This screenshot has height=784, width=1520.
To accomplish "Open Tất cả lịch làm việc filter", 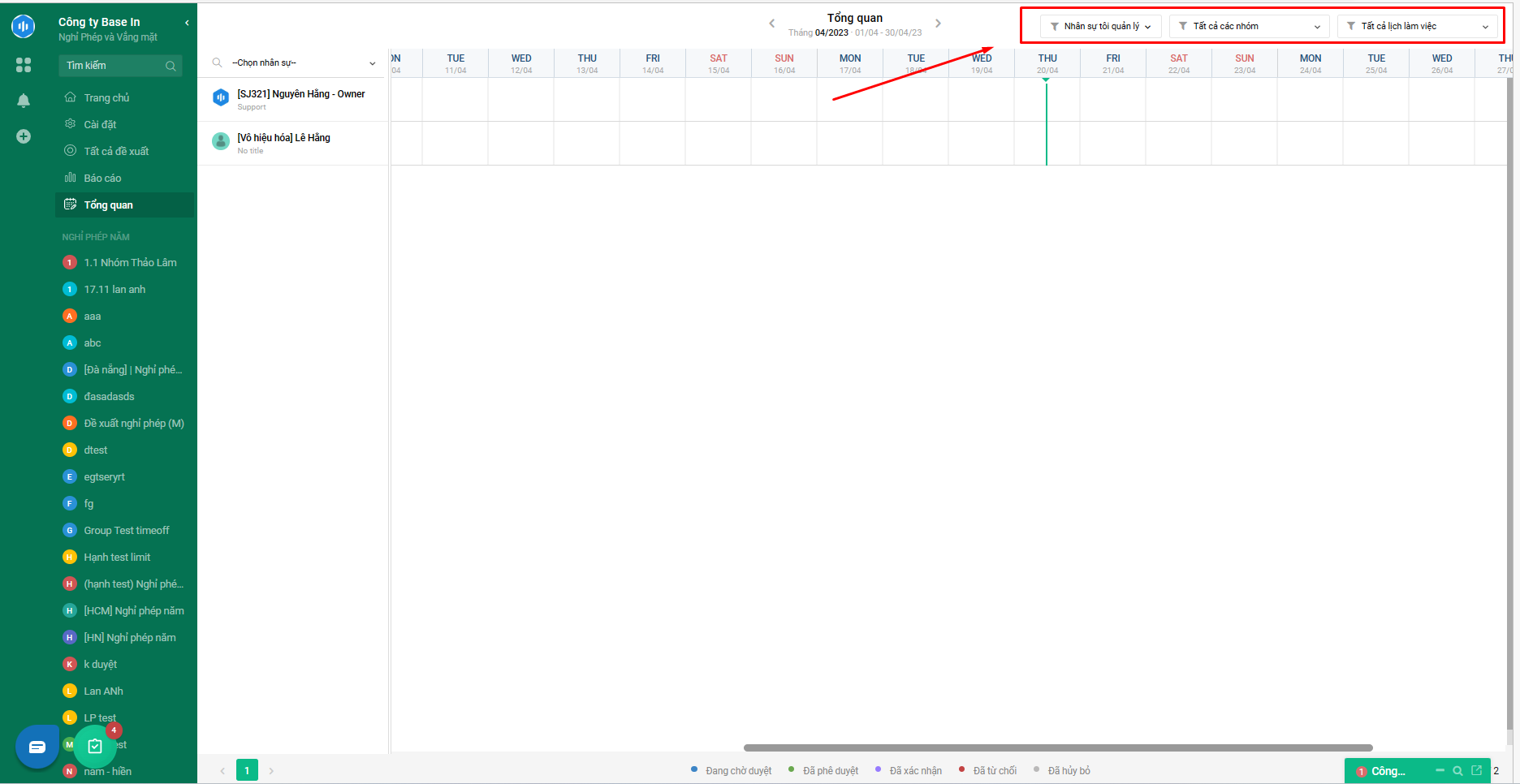I will click(1417, 26).
